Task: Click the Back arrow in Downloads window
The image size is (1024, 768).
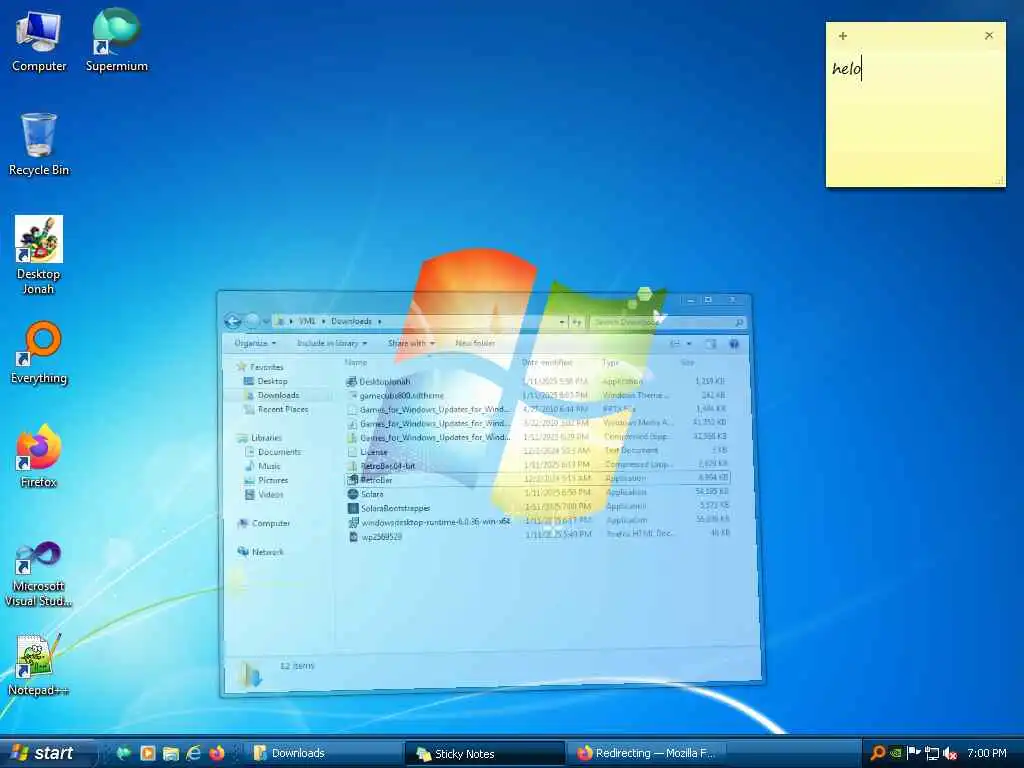Action: point(232,321)
